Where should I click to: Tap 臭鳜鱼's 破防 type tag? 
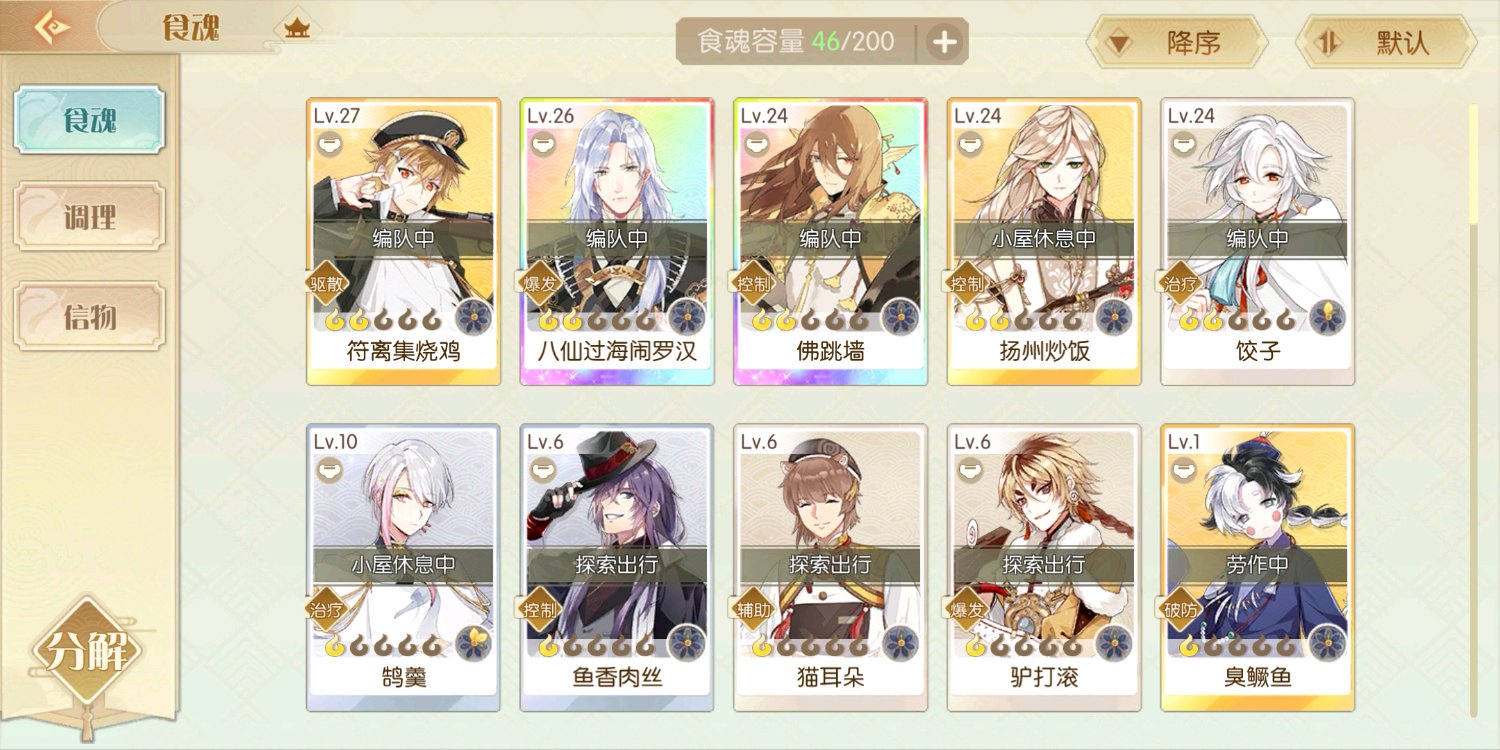click(1181, 609)
